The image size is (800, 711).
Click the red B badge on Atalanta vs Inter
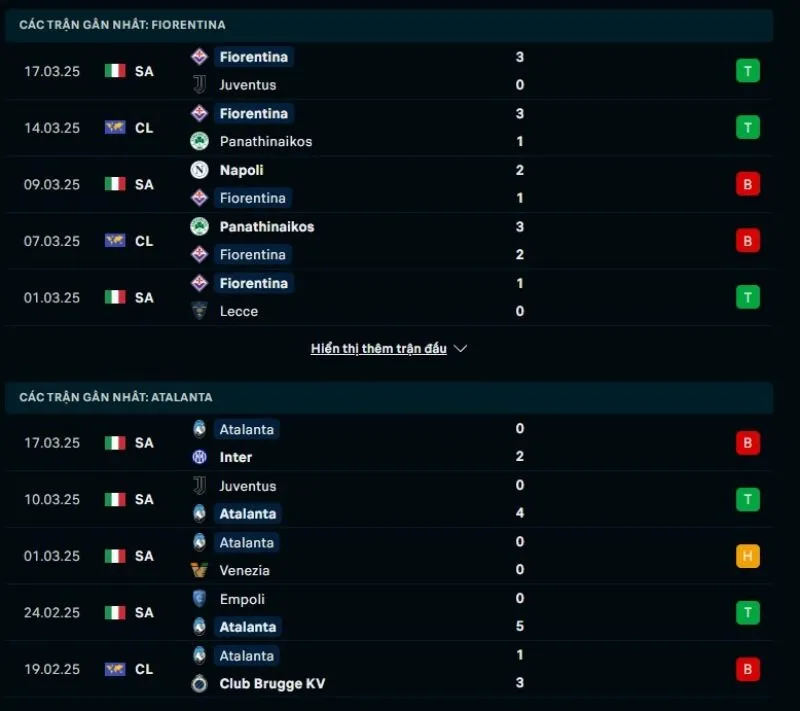pos(747,442)
